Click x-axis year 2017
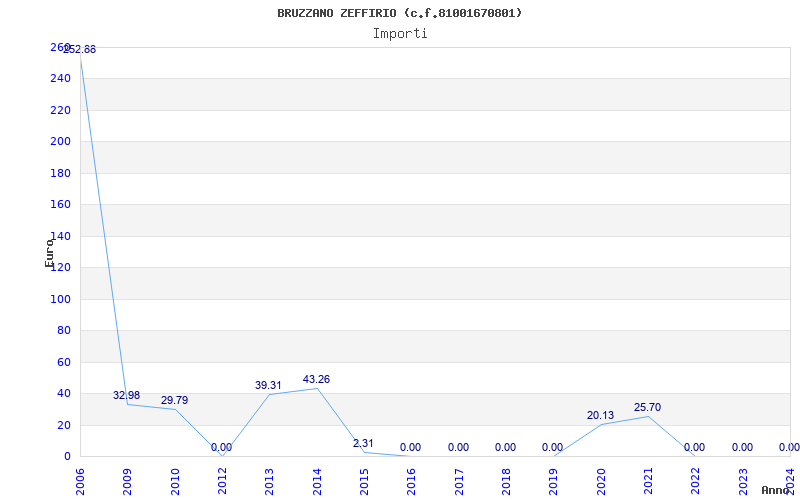Image resolution: width=800 pixels, height=500 pixels. click(x=459, y=482)
